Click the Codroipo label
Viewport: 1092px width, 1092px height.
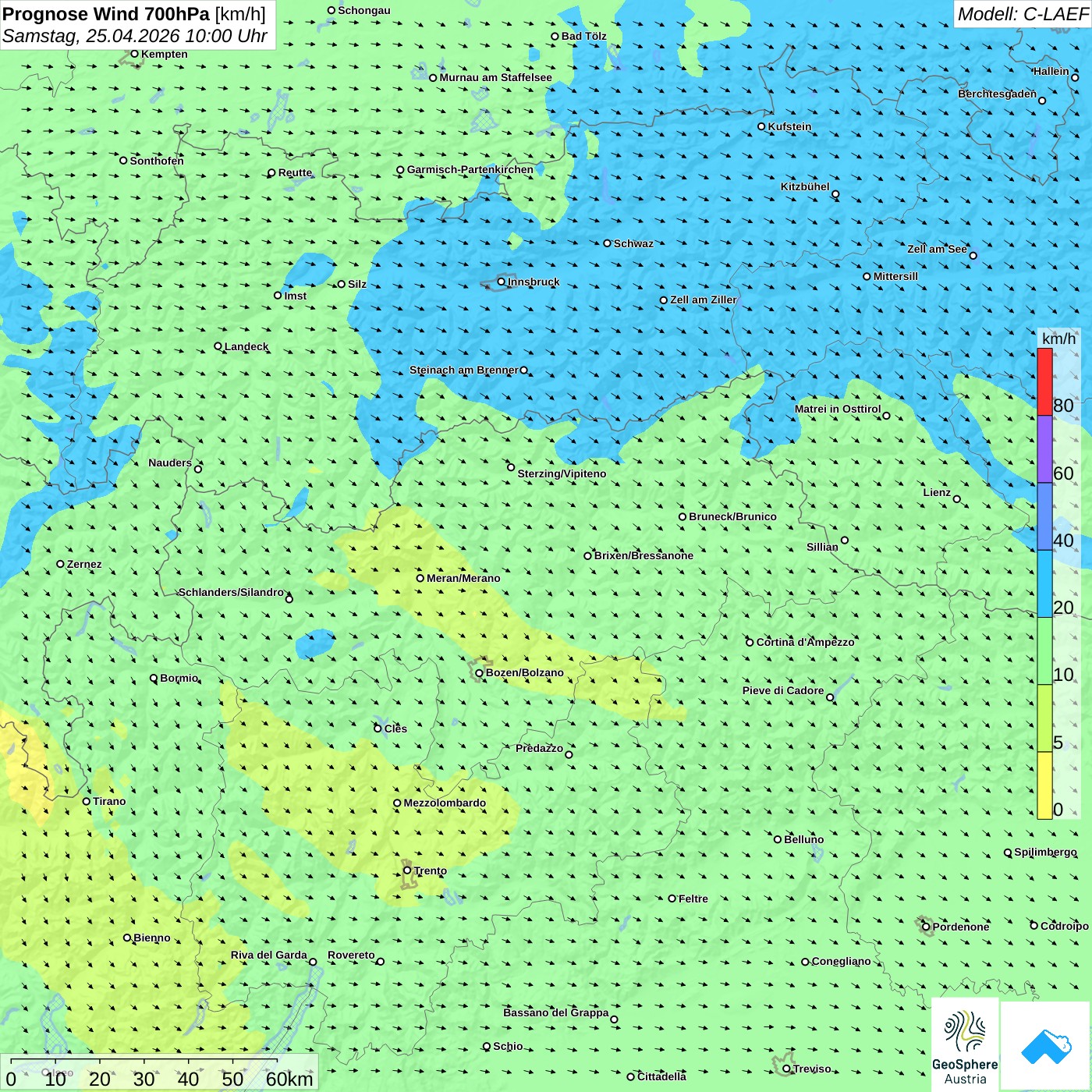1065,926
